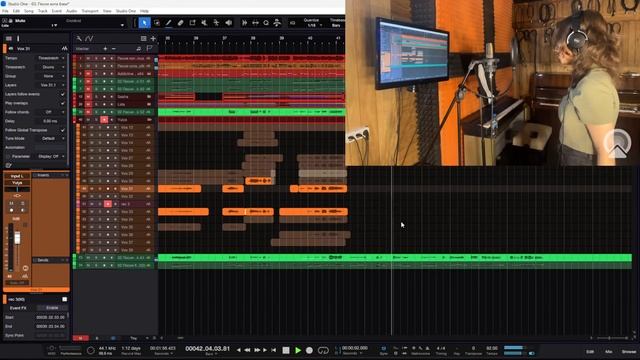Viewport: 640px width, 360px height.
Task: Toggle record arm on the track below Vox 32
Action: click(x=108, y=204)
